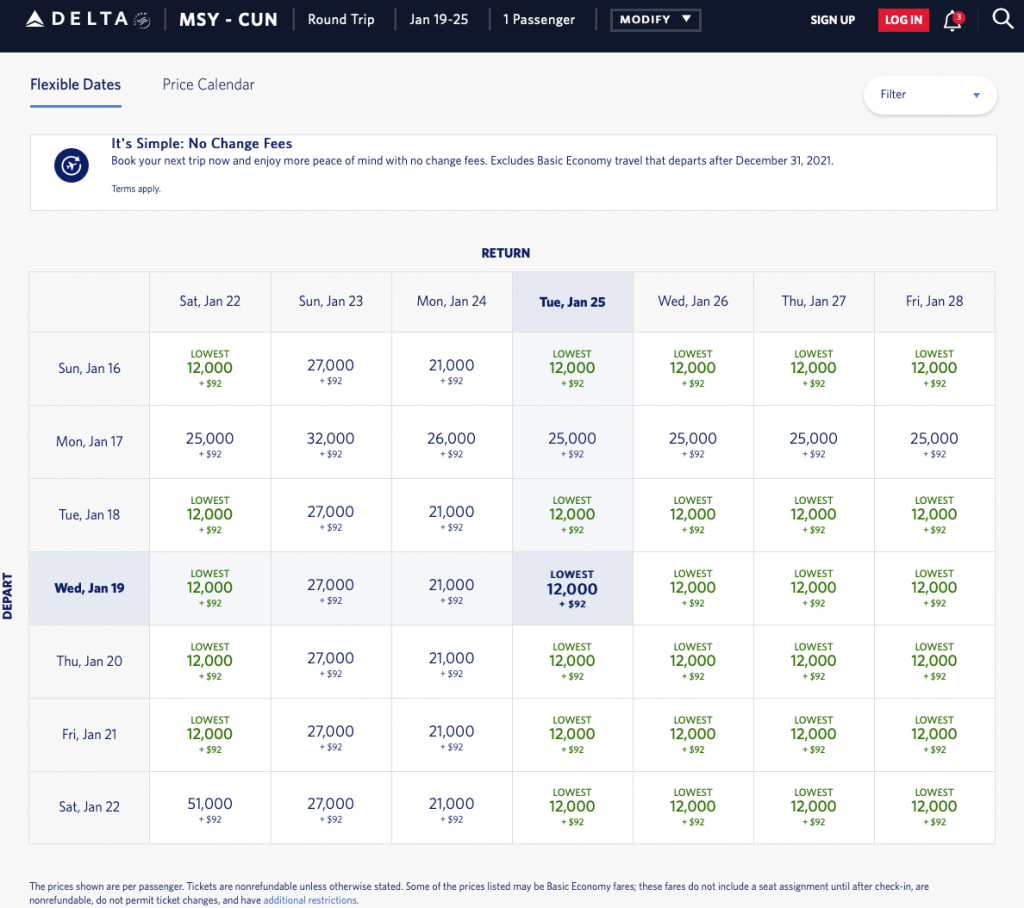Open the Filter dropdown
This screenshot has height=908, width=1024.
[929, 95]
